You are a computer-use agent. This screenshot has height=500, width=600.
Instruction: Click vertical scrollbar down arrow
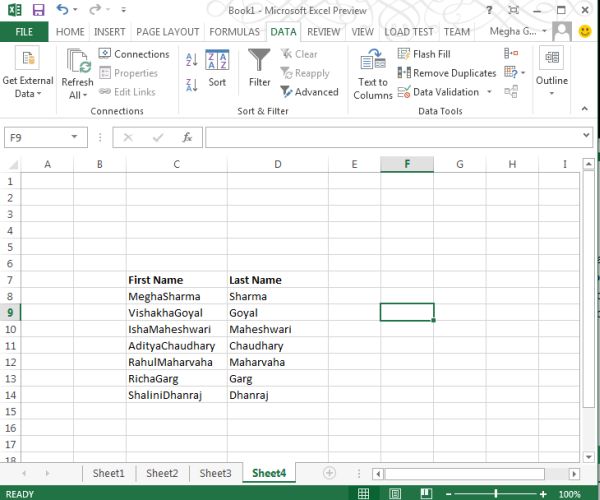[588, 456]
